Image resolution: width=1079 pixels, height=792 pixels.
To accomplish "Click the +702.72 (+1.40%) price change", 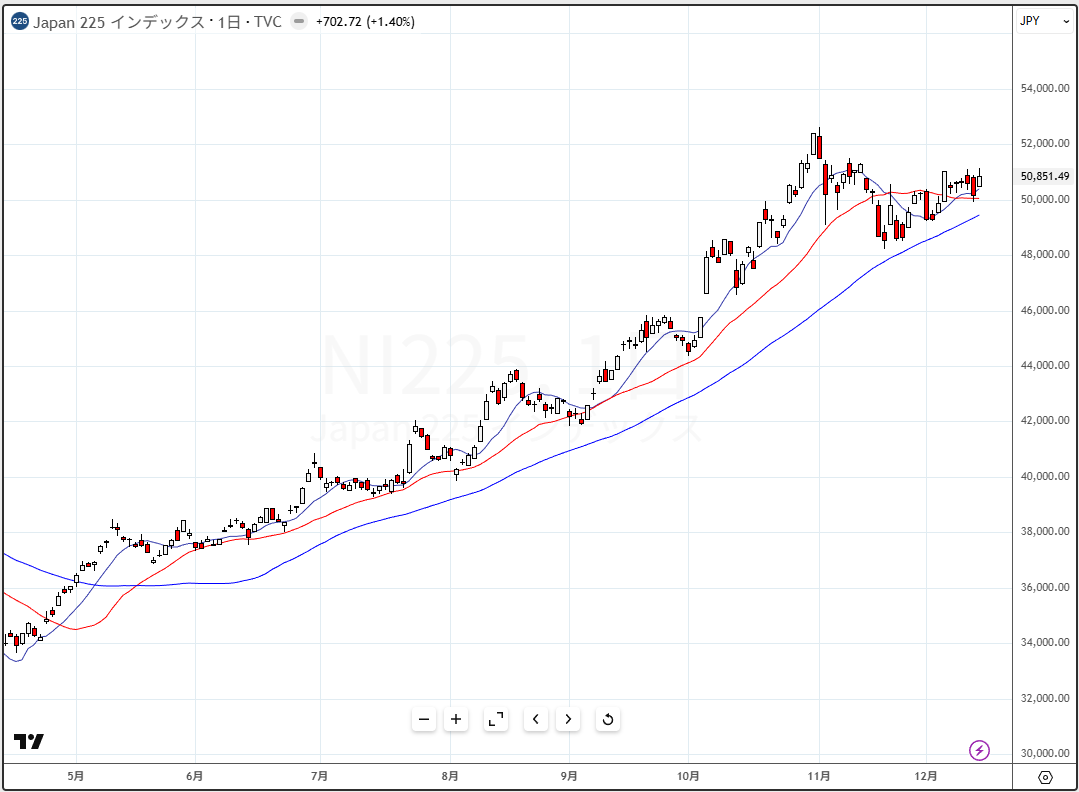I will (365, 22).
